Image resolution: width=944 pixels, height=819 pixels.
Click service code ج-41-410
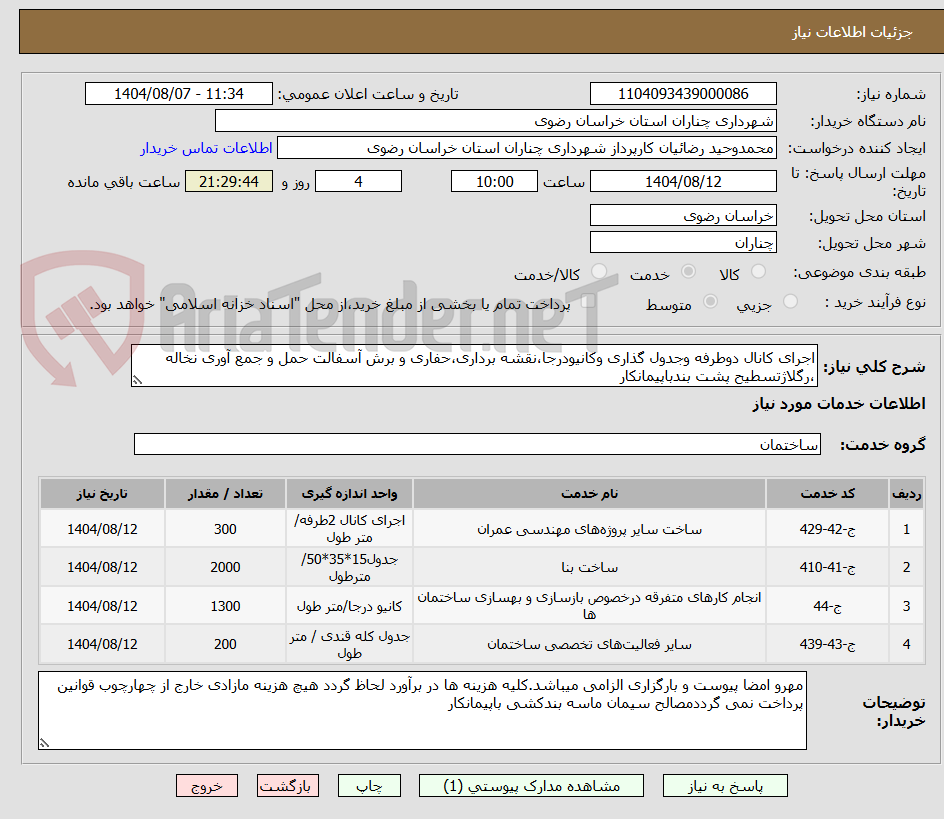[x=828, y=567]
